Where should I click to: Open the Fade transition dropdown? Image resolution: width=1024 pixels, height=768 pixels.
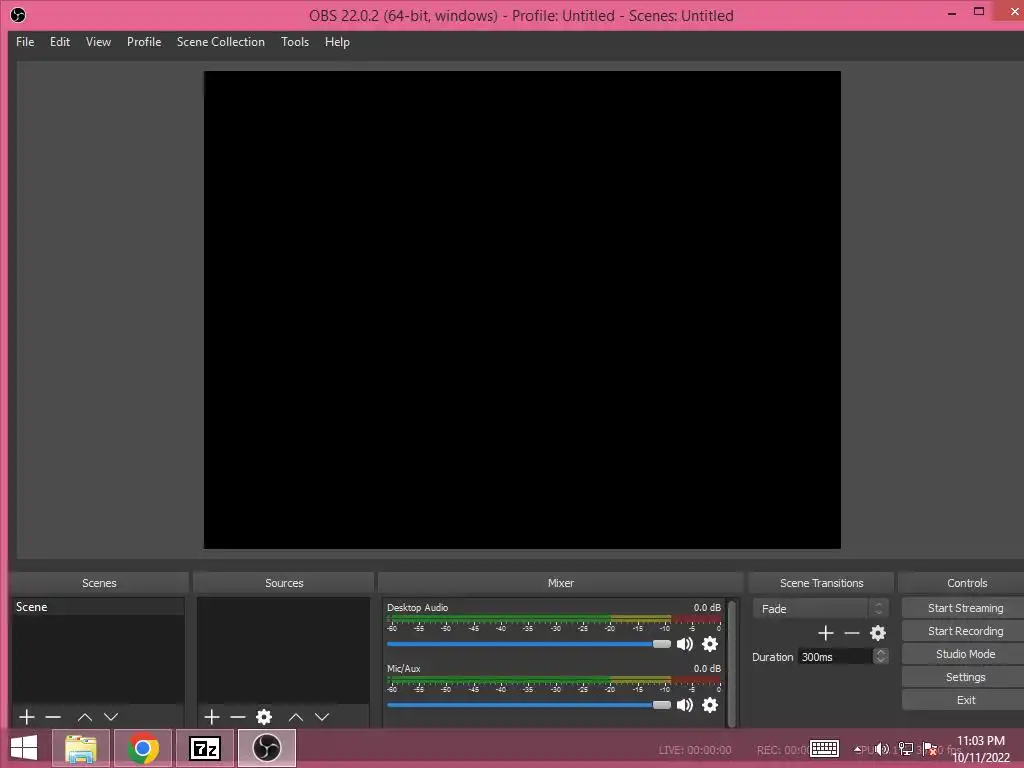(820, 609)
